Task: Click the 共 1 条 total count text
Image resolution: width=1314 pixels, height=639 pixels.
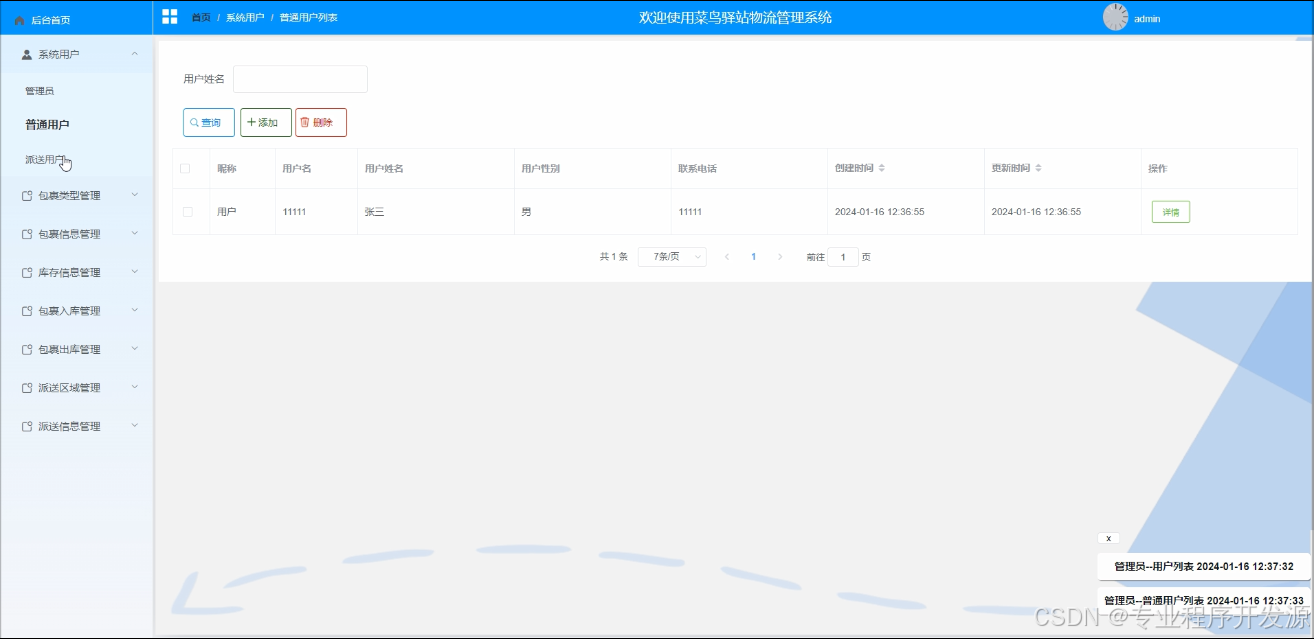Action: (x=614, y=257)
